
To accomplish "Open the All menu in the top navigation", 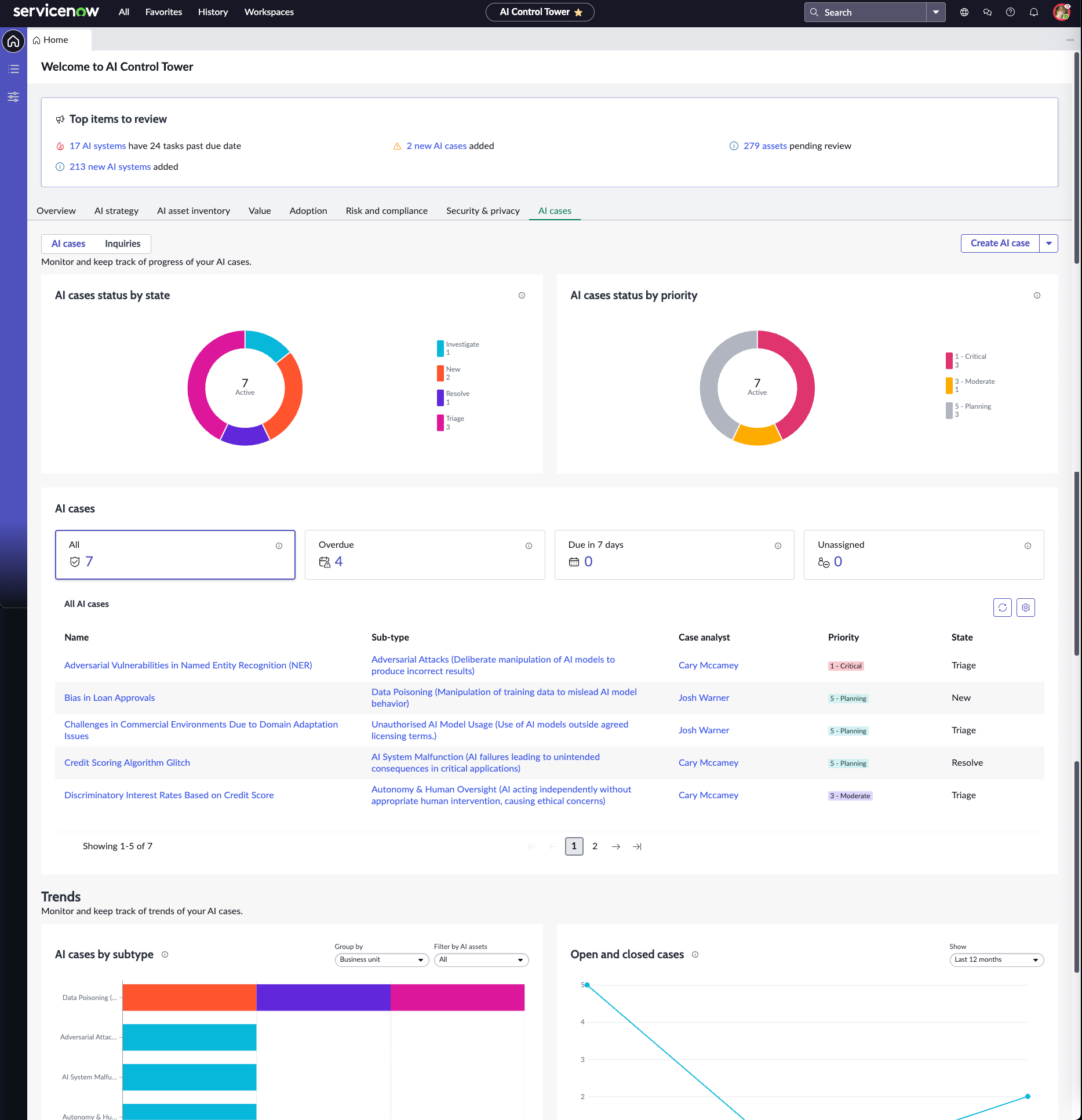I will pyautogui.click(x=124, y=12).
